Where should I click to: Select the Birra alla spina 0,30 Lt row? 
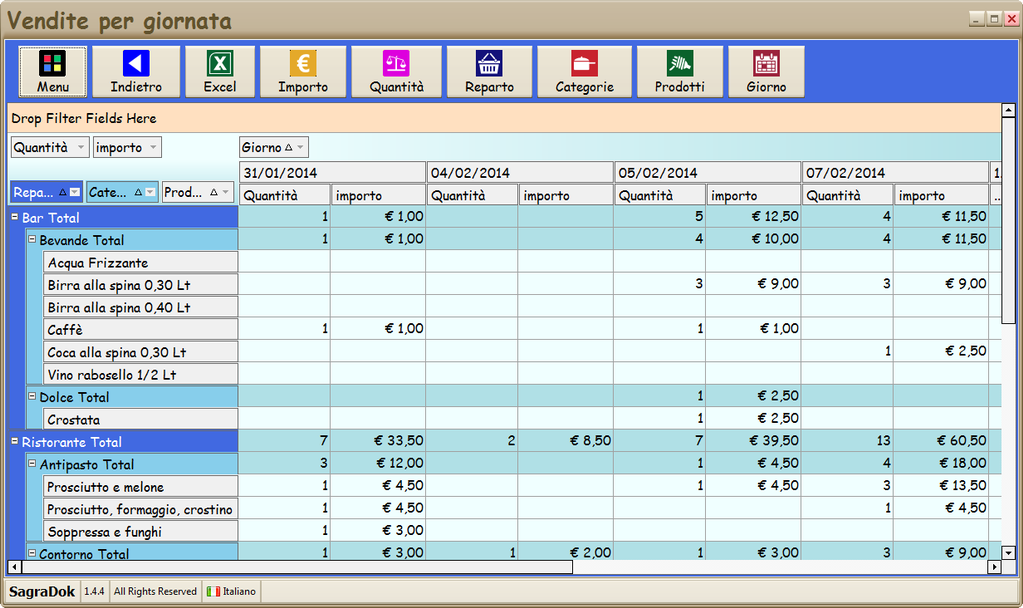point(140,284)
